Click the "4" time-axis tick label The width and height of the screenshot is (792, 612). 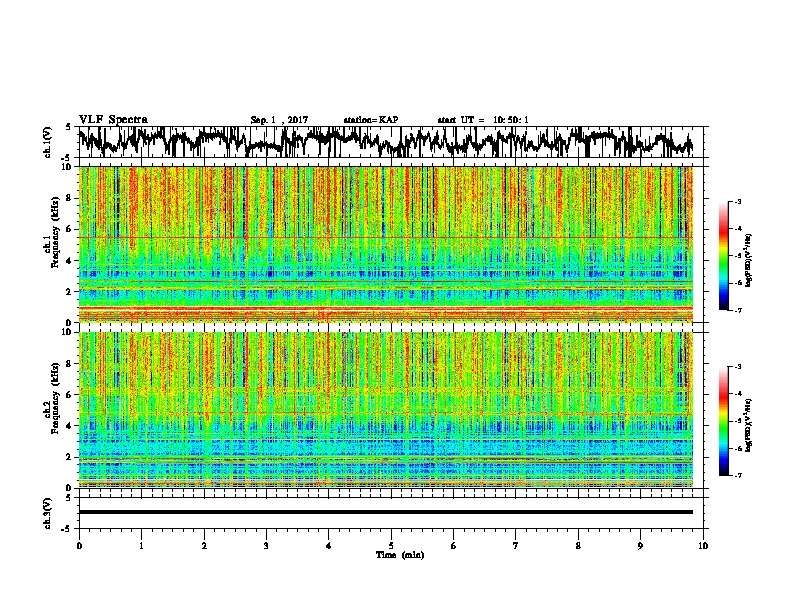[329, 546]
